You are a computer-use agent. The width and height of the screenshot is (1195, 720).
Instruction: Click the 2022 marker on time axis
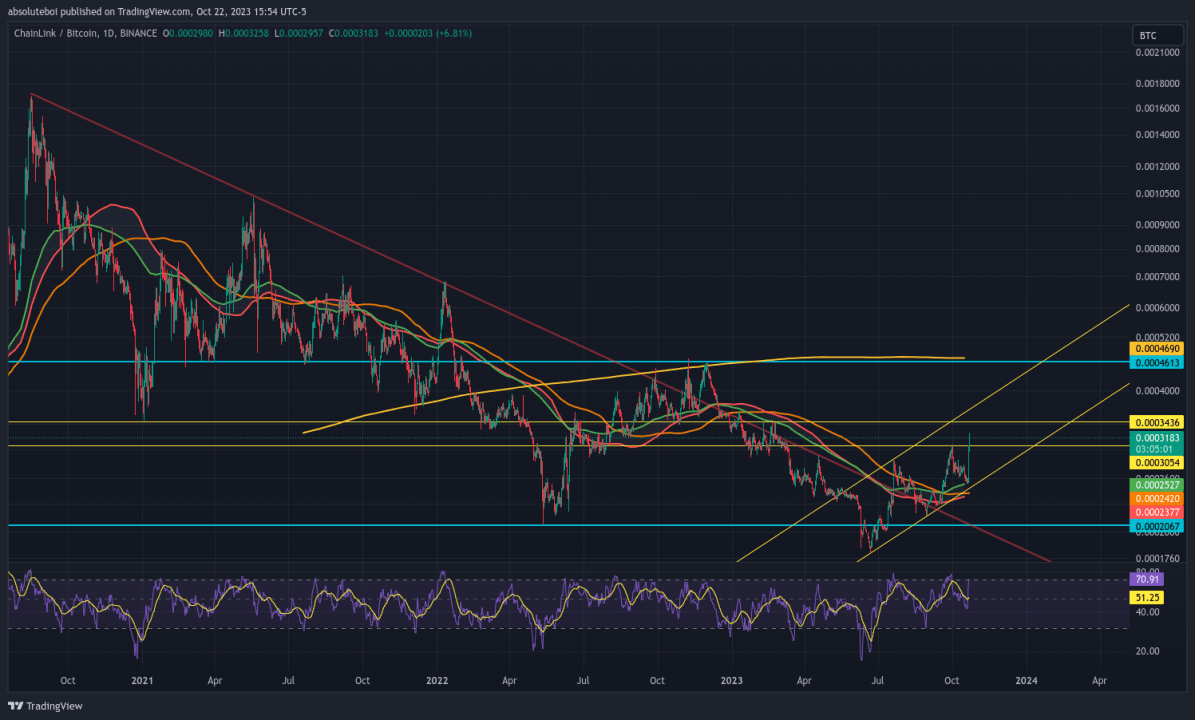coord(437,680)
